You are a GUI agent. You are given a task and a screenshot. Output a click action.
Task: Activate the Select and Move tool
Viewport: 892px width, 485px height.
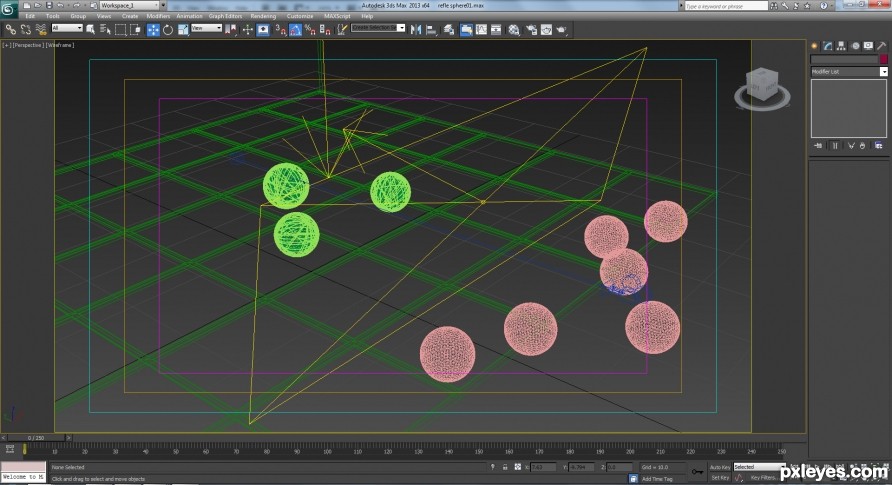(x=153, y=30)
